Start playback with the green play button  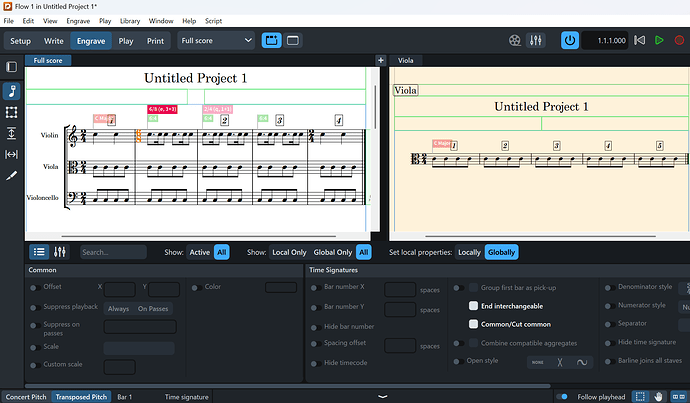tap(659, 40)
